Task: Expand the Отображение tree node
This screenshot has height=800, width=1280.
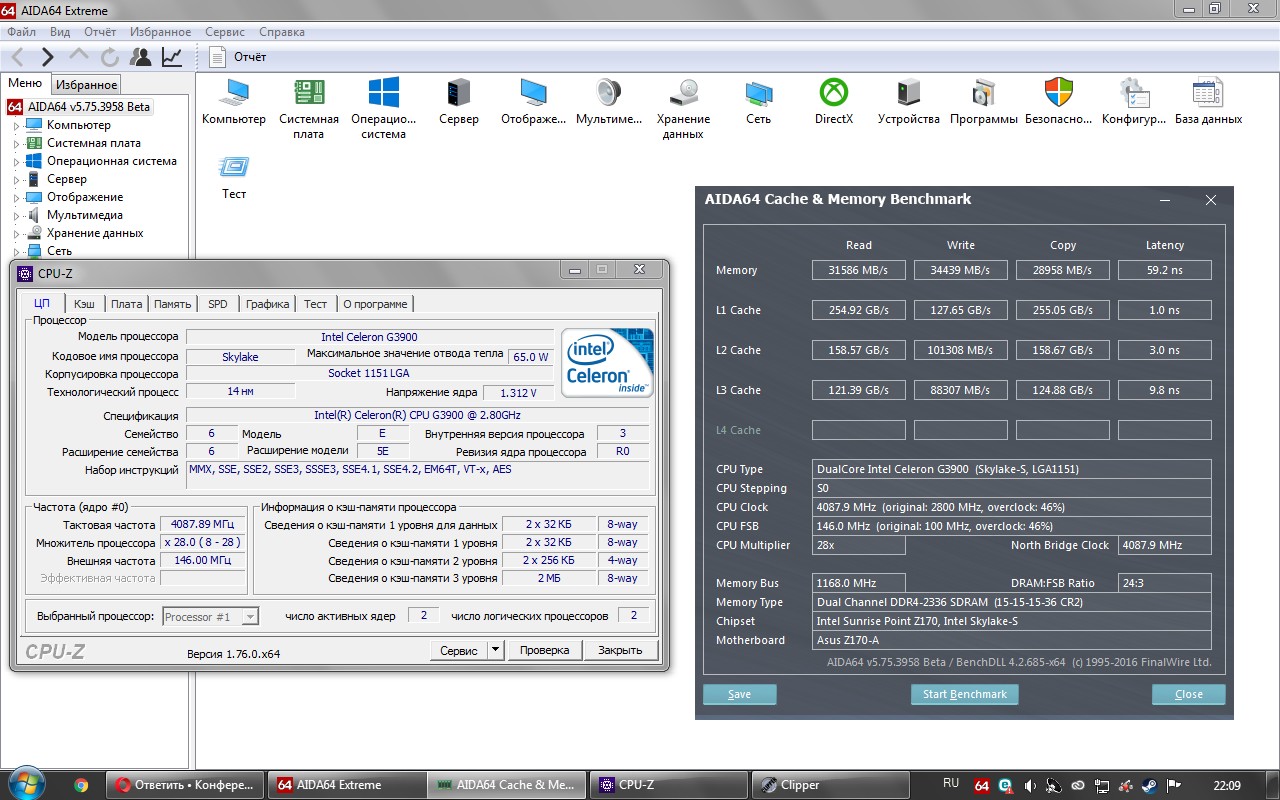Action: pos(16,198)
